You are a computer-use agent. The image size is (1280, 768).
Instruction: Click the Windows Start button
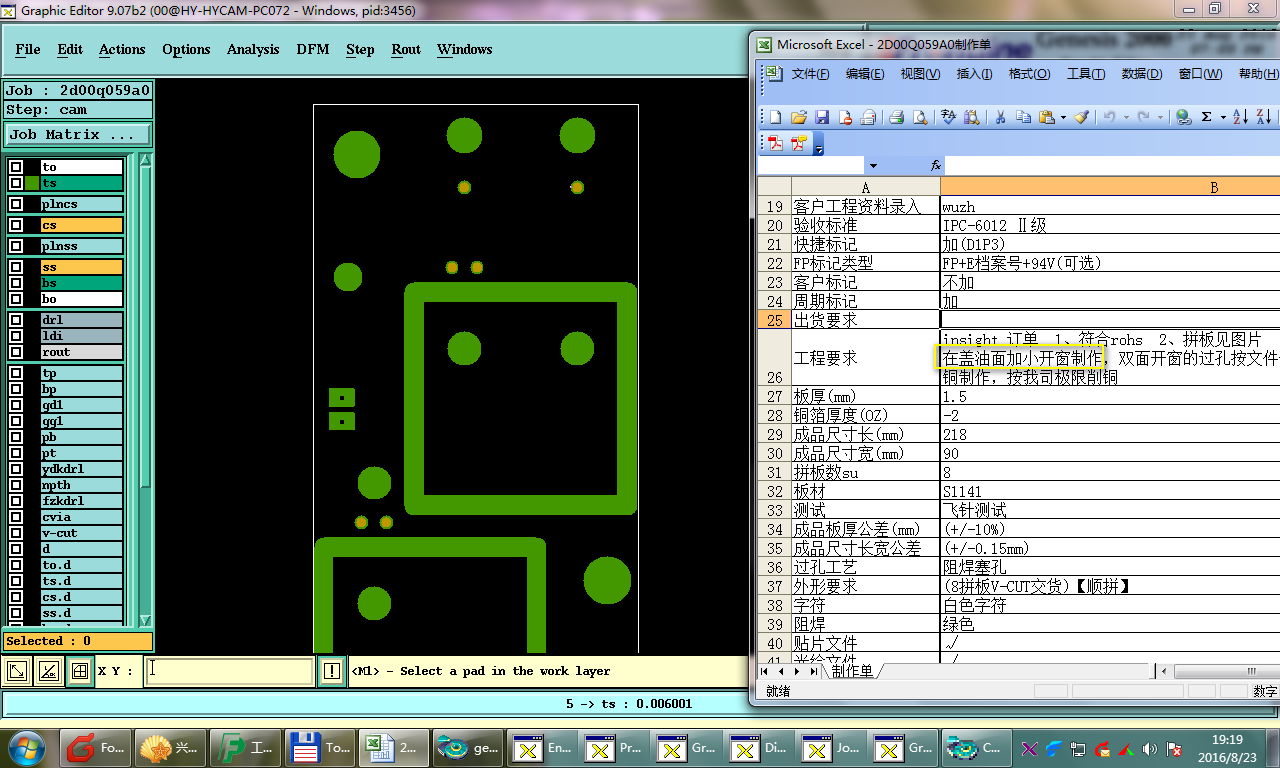coord(27,747)
